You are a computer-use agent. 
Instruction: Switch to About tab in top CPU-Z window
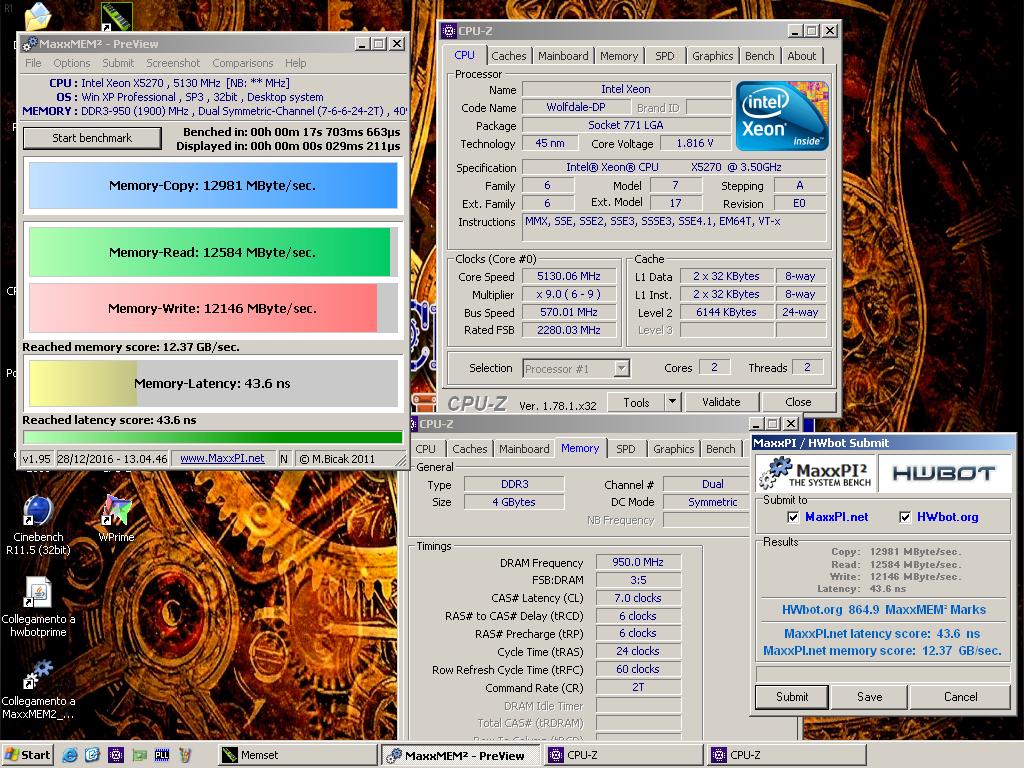coord(801,56)
